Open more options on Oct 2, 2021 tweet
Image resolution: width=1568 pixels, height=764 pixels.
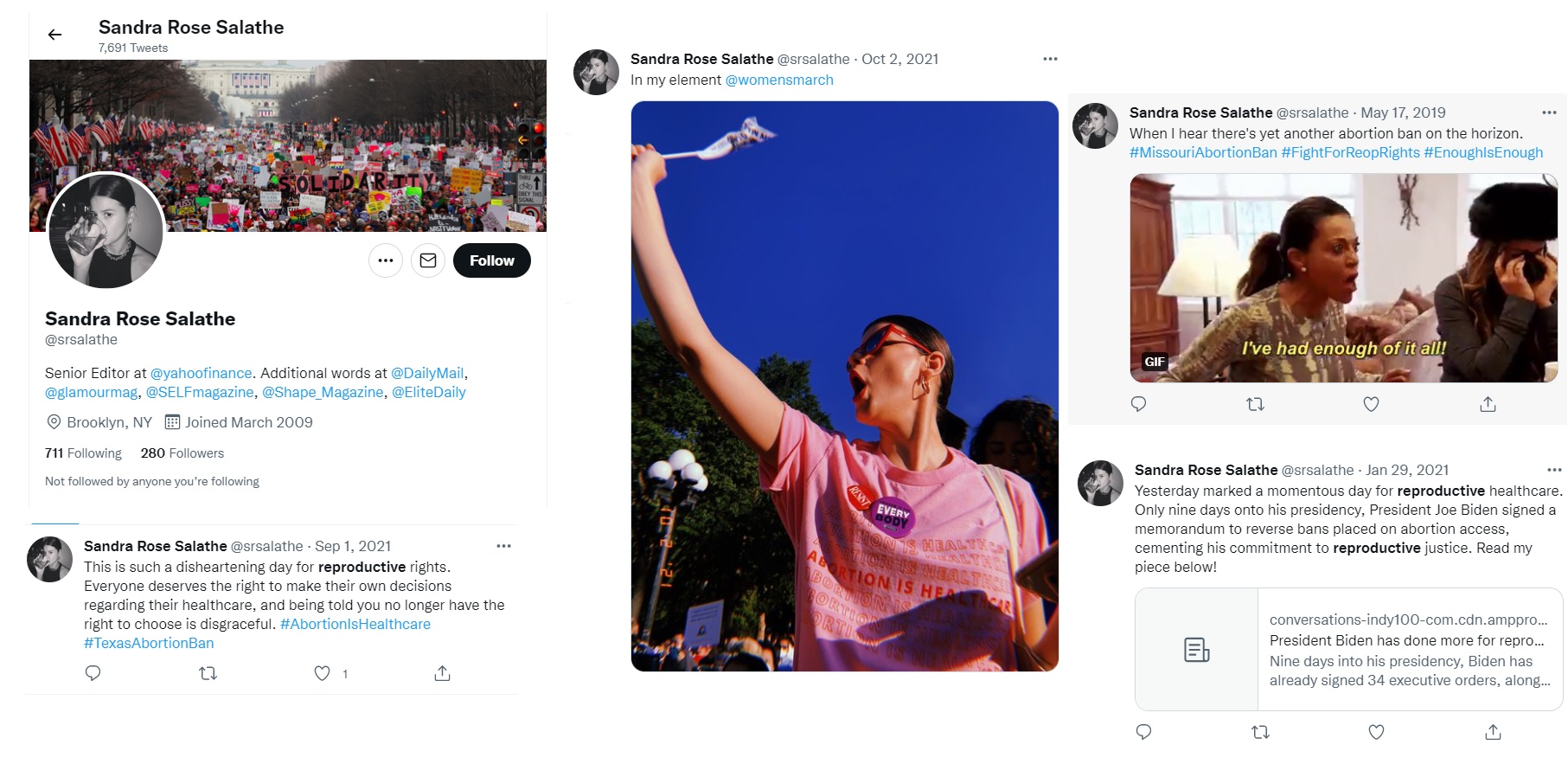click(x=1050, y=59)
